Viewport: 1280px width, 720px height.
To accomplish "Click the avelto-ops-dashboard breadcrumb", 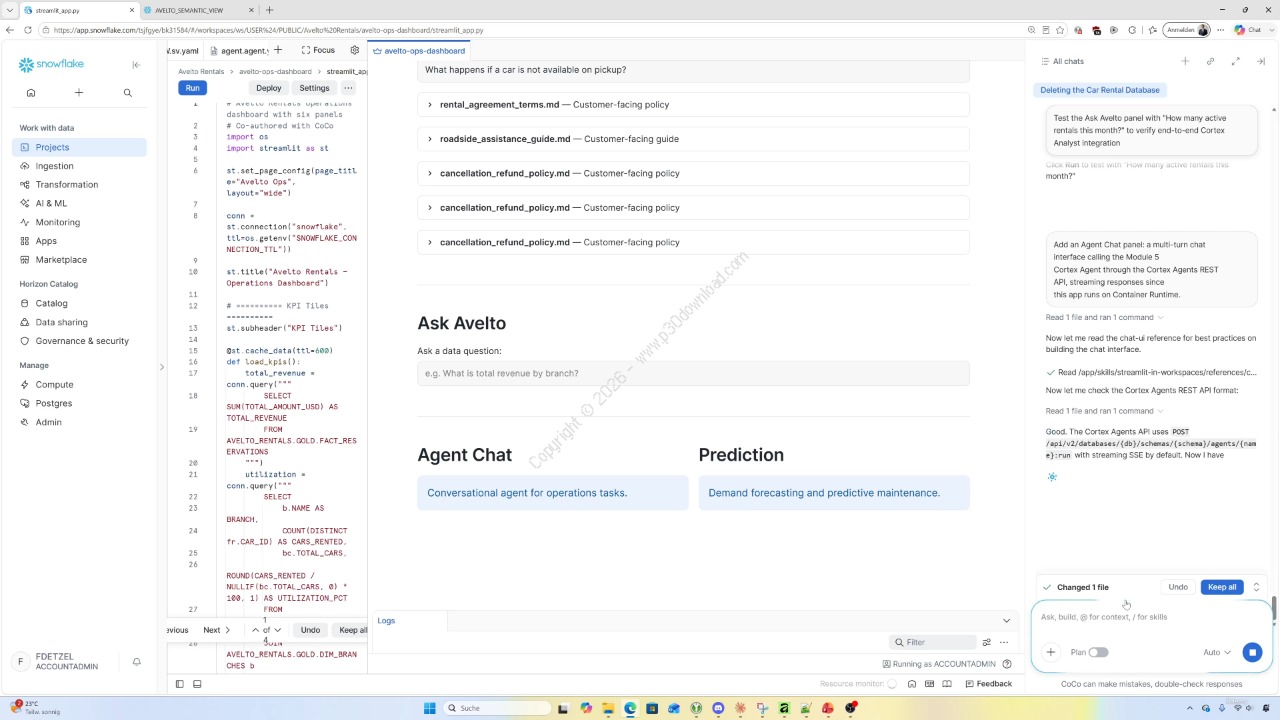I will pyautogui.click(x=275, y=72).
